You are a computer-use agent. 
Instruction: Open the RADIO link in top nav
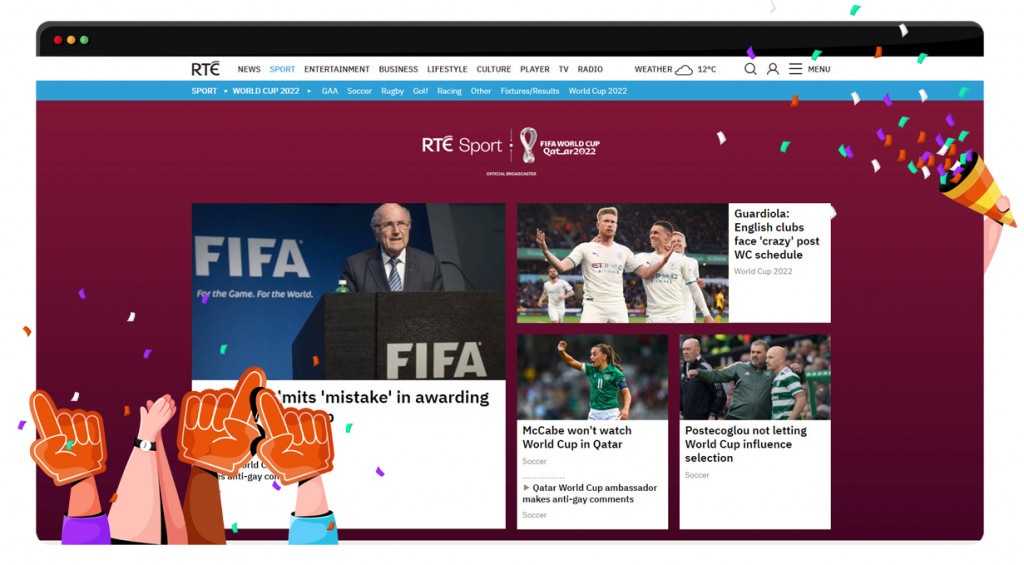(590, 69)
